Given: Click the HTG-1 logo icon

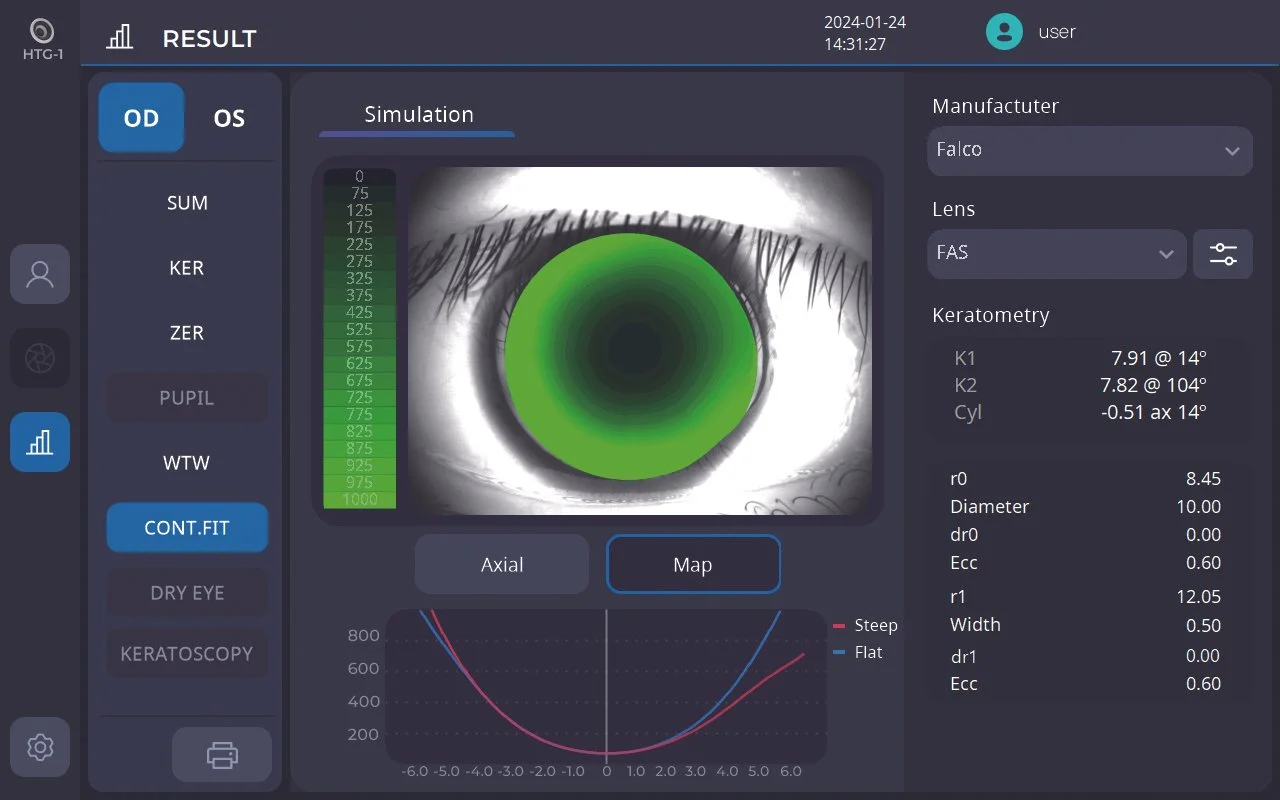Looking at the screenshot, I should click(x=42, y=40).
